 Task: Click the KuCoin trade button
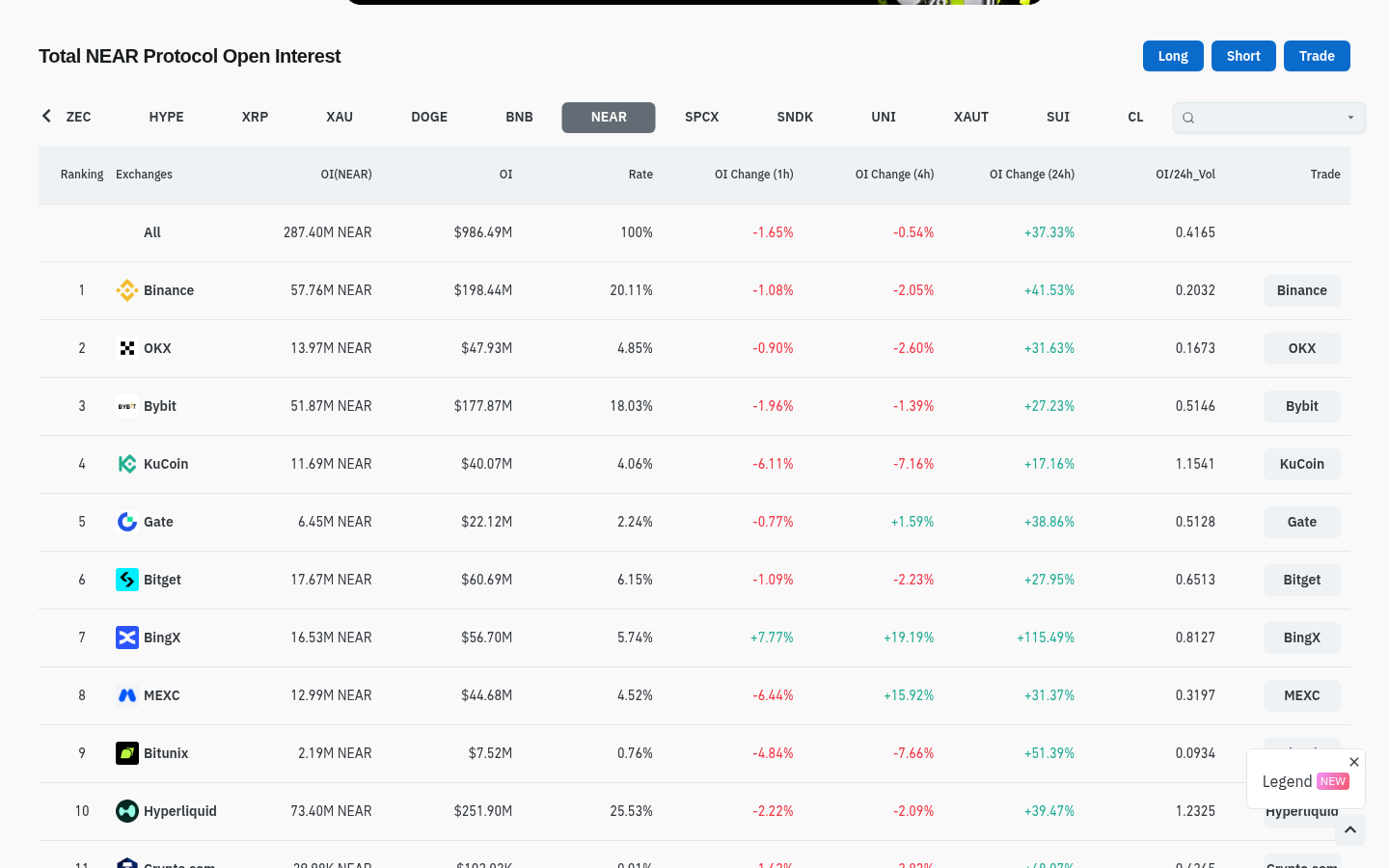tap(1302, 464)
